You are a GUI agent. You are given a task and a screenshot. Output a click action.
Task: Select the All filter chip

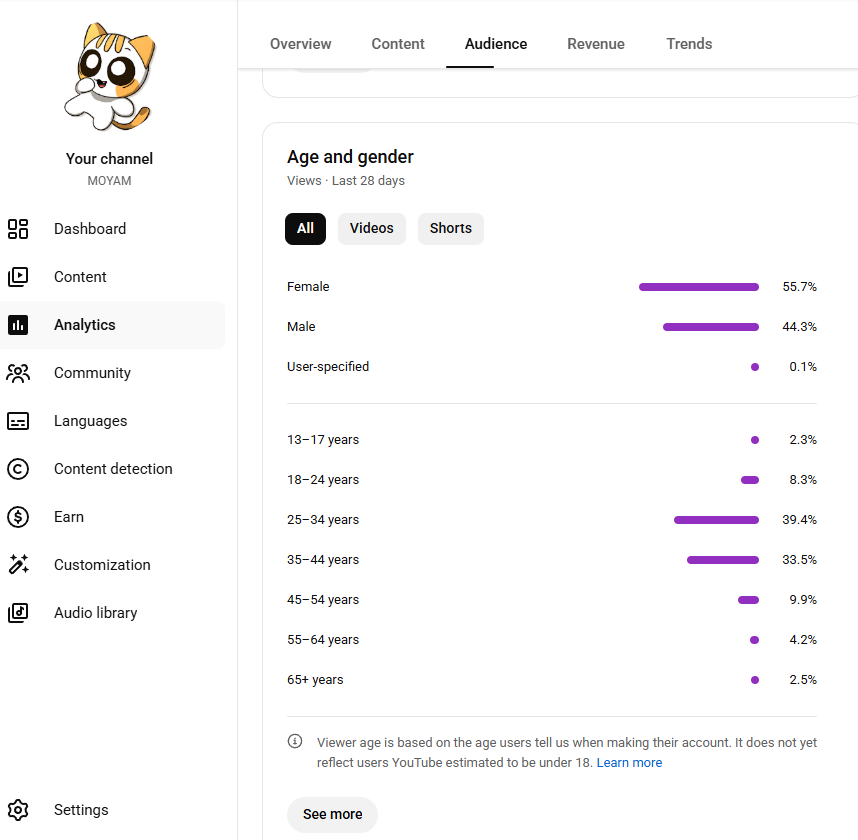coord(305,229)
